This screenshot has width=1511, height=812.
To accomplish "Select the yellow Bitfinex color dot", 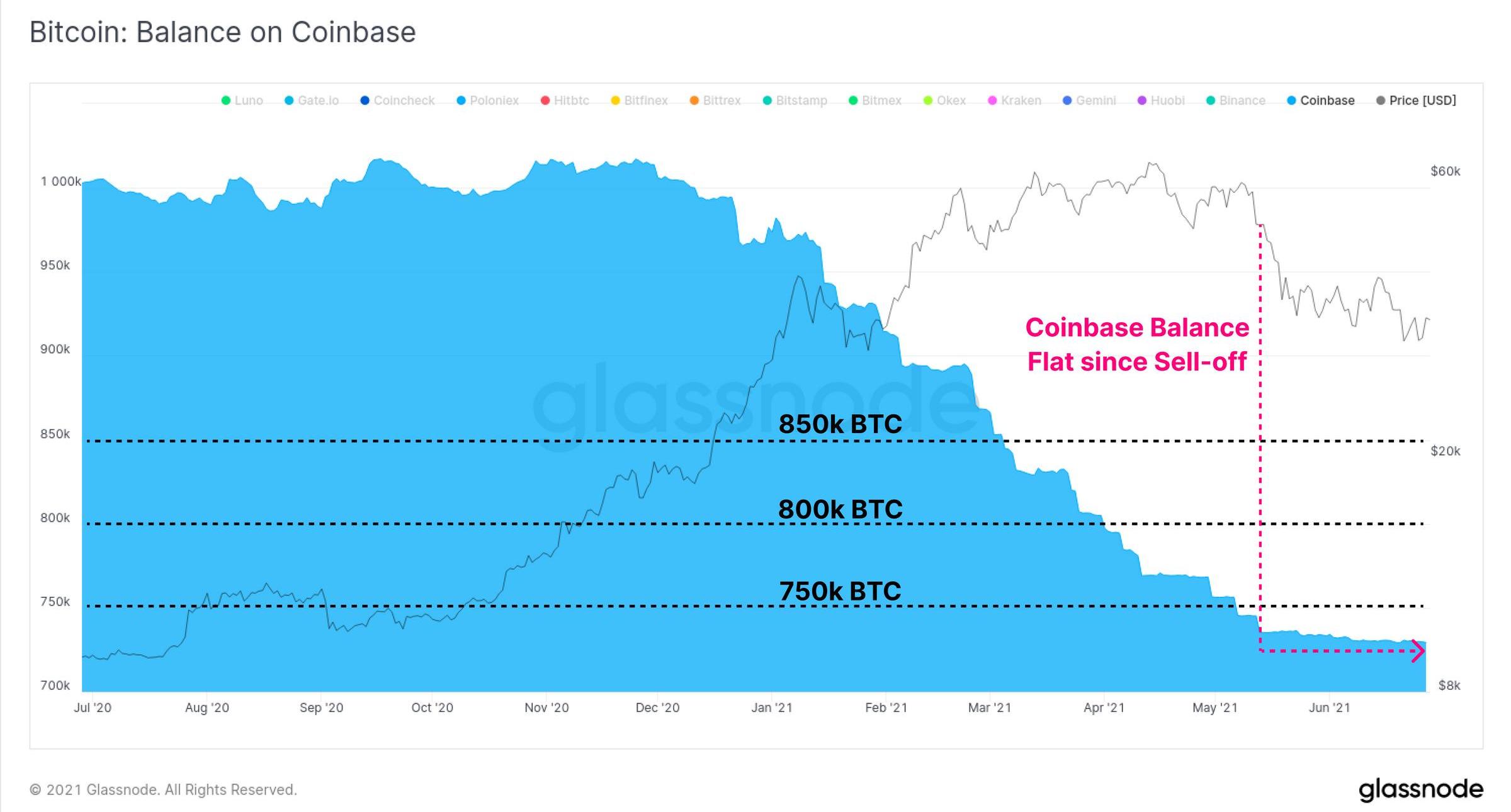I will coord(616,101).
